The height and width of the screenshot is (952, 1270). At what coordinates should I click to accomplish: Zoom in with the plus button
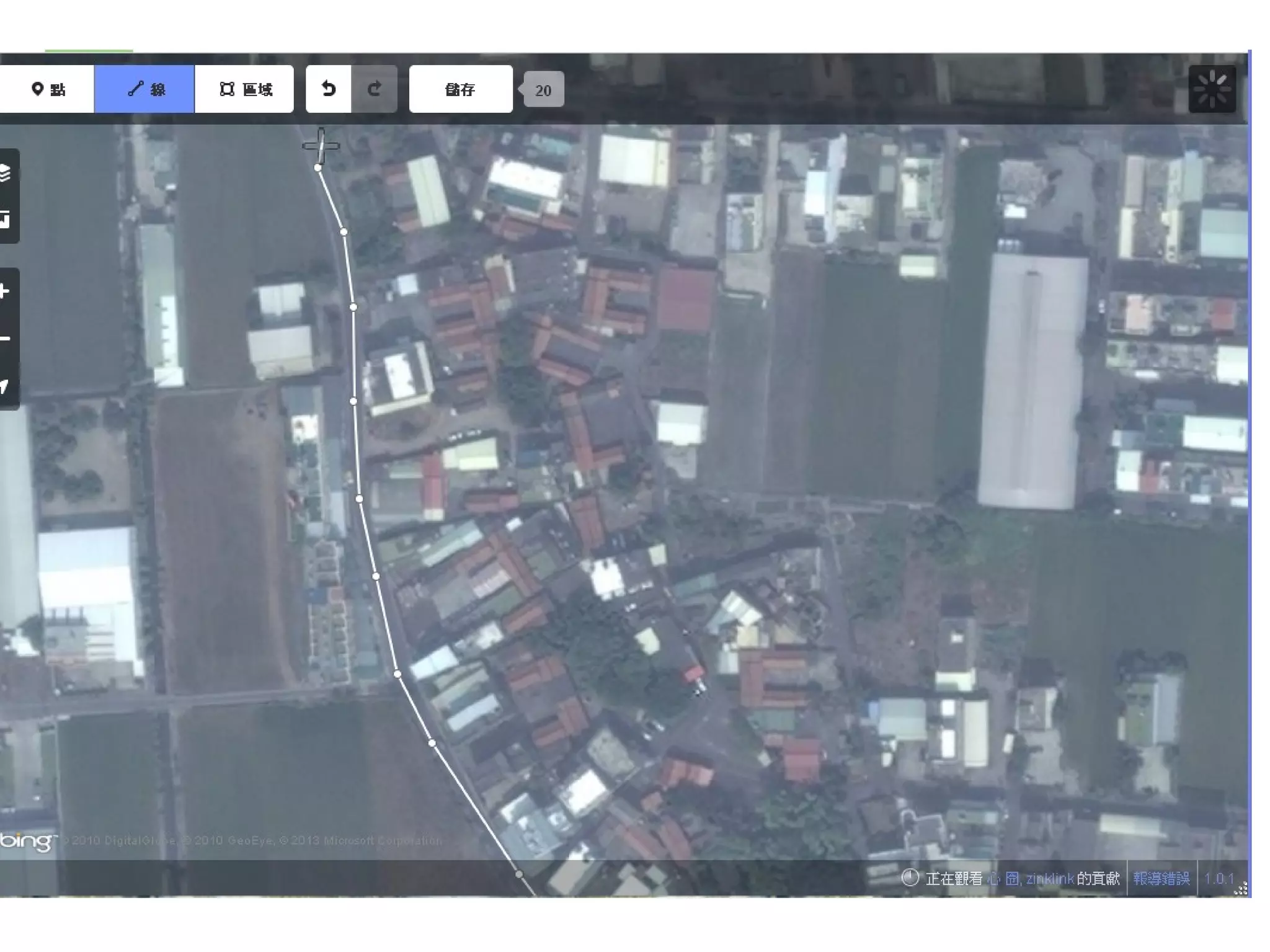pyautogui.click(x=5, y=291)
